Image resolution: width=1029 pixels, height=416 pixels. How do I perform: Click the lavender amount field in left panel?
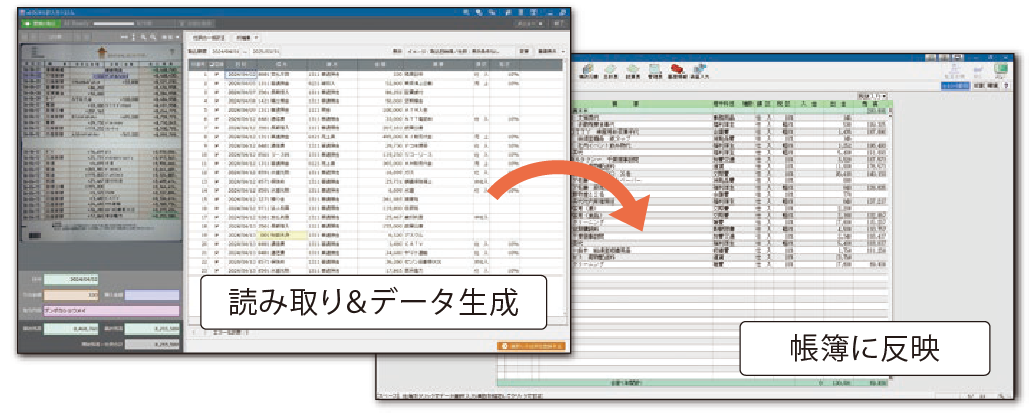pyautogui.click(x=152, y=295)
